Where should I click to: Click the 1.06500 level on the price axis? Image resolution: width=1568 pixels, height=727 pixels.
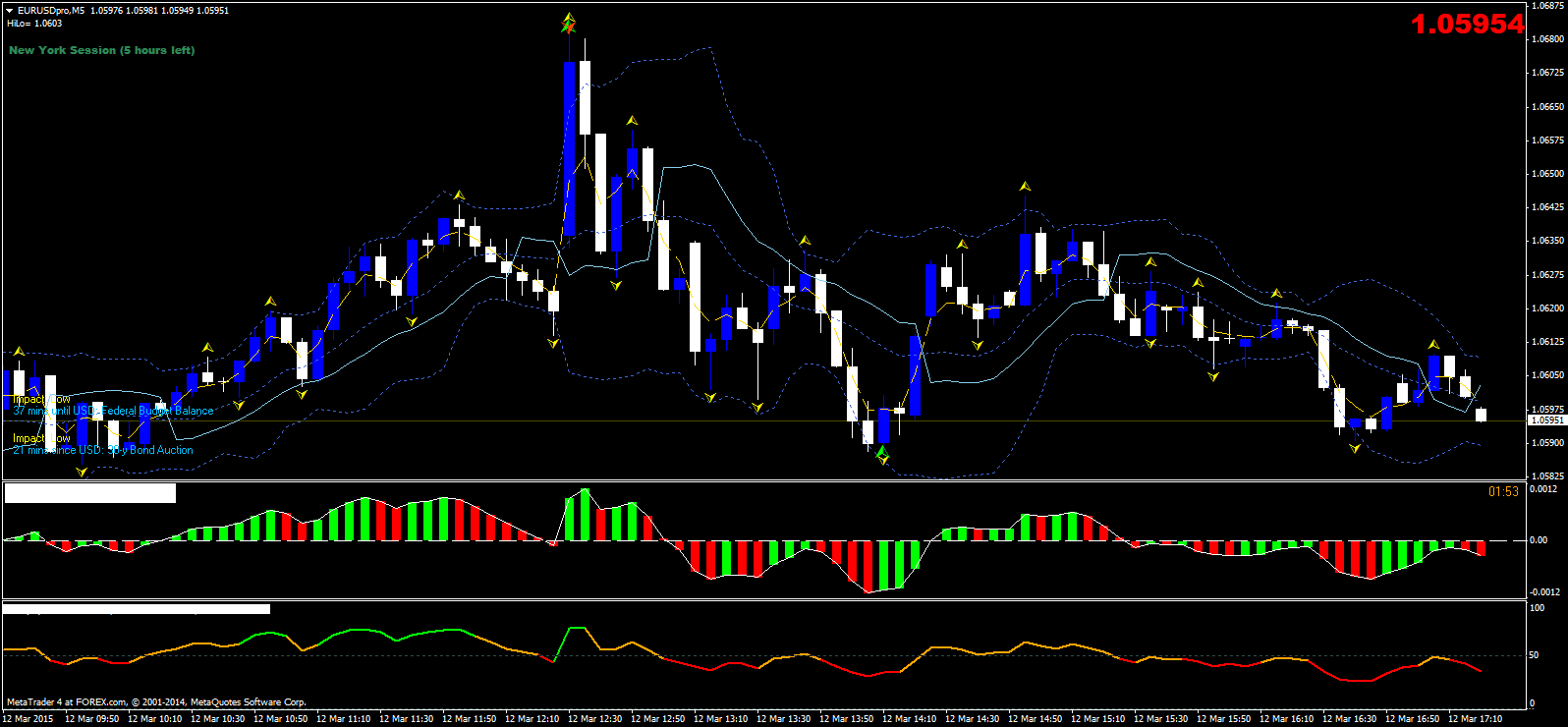[1547, 174]
